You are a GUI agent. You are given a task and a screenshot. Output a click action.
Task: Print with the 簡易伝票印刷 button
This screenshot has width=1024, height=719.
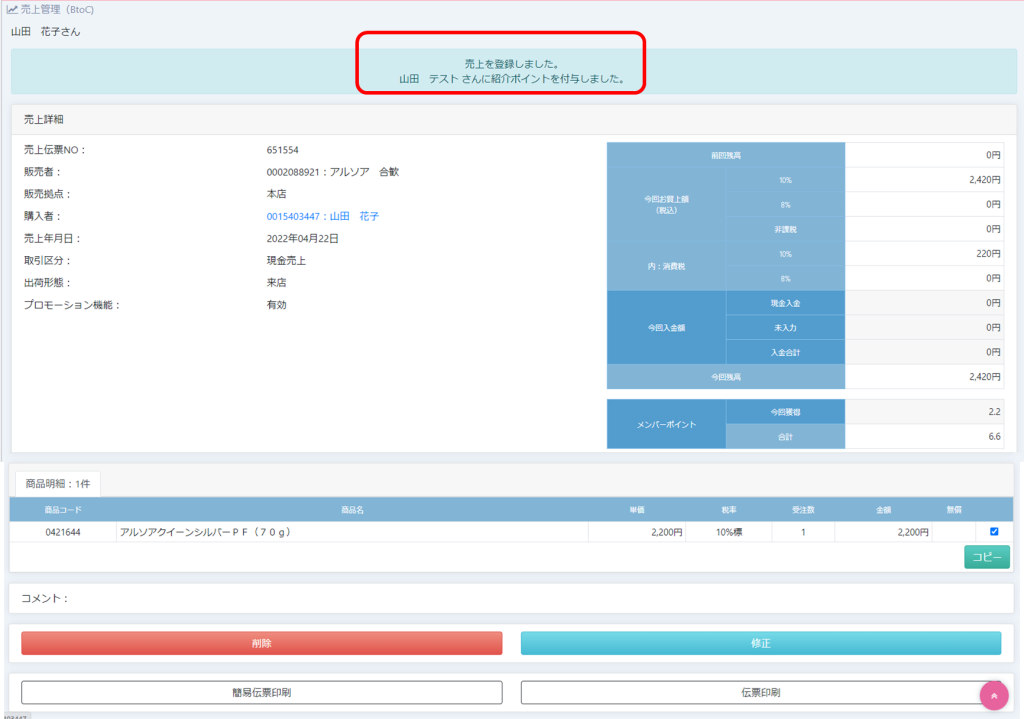click(x=261, y=692)
